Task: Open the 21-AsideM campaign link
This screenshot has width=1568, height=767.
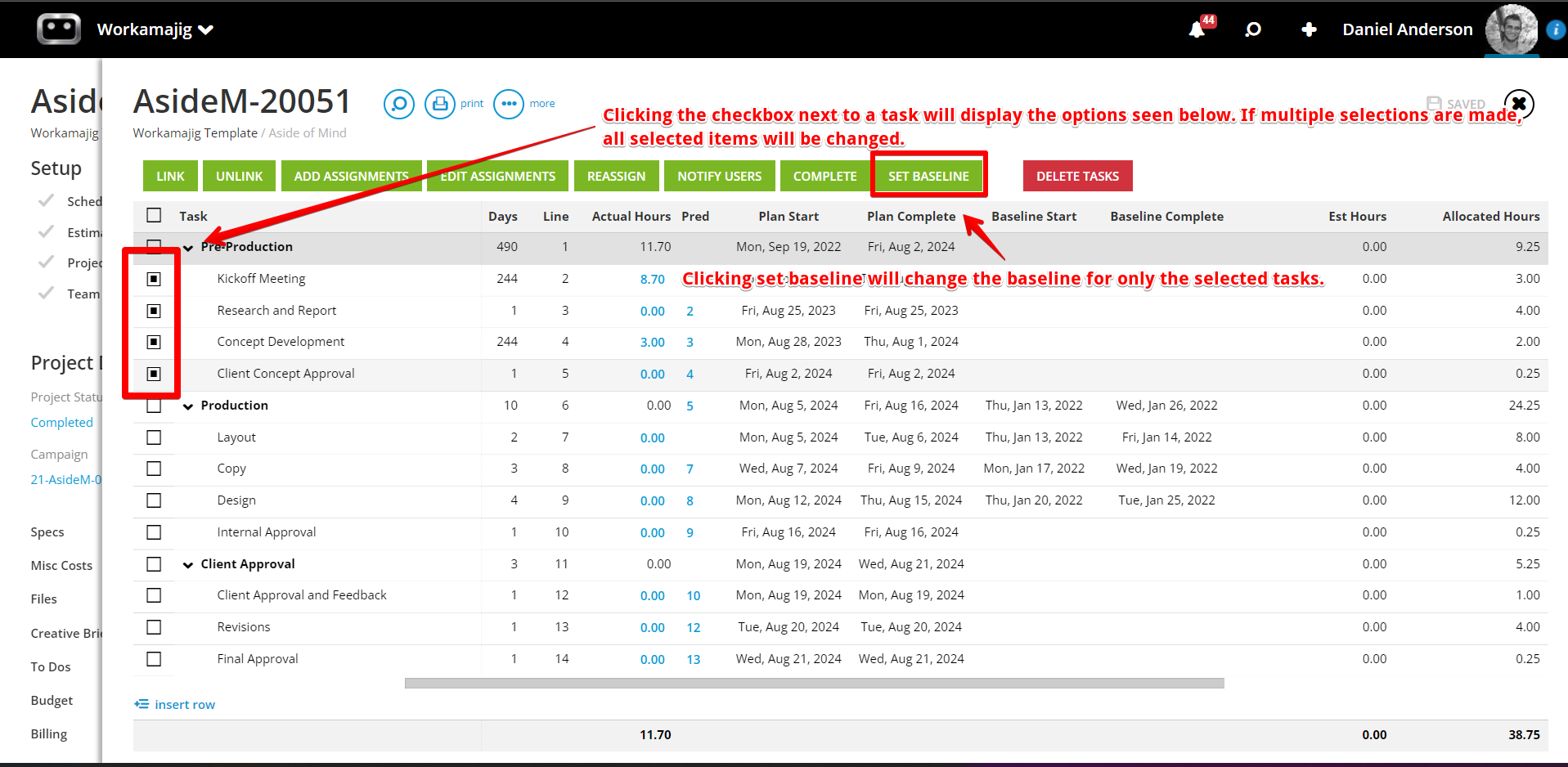Action: click(66, 479)
